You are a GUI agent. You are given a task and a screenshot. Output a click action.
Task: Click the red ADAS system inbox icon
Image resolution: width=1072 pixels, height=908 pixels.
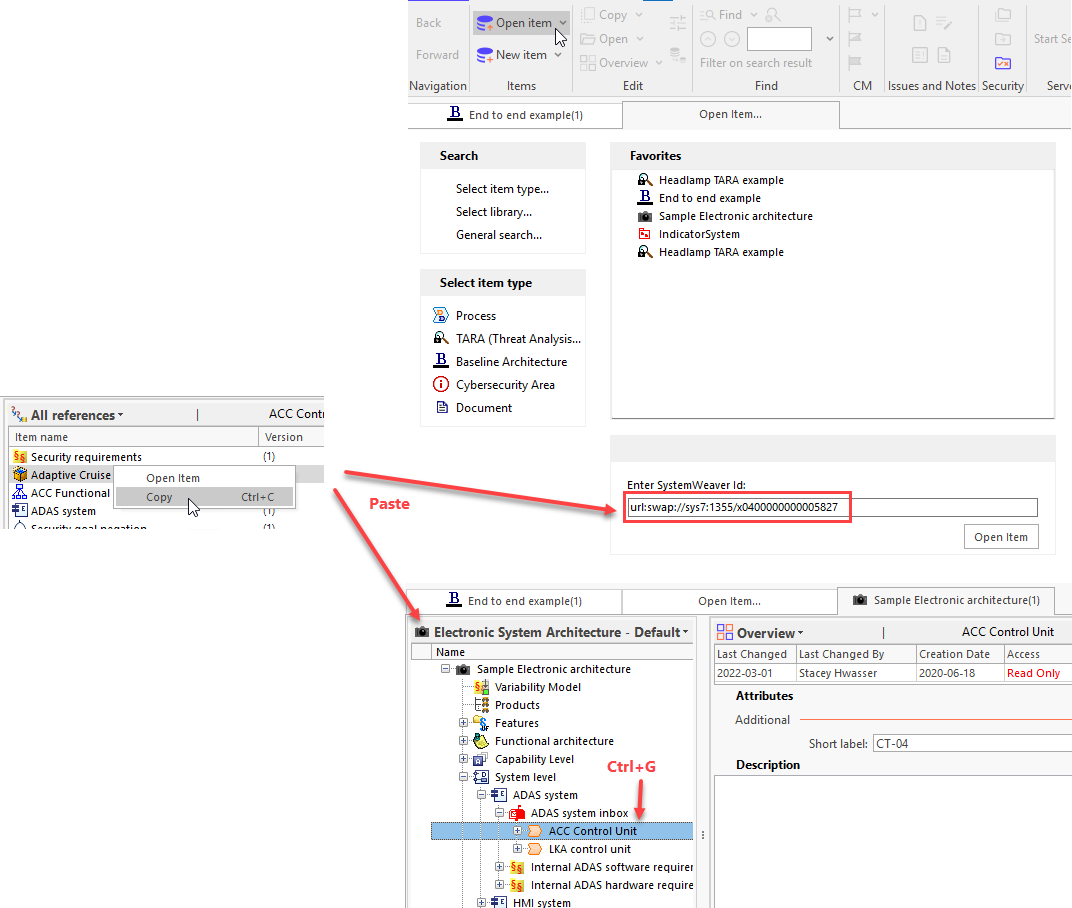pyautogui.click(x=517, y=812)
